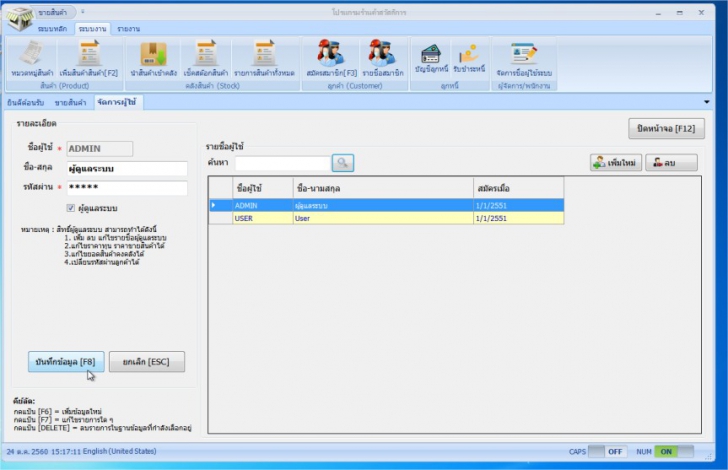The image size is (728, 470).
Task: Toggle the ผู้ดูแลระบบ administrator checkbox
Action: [71, 208]
